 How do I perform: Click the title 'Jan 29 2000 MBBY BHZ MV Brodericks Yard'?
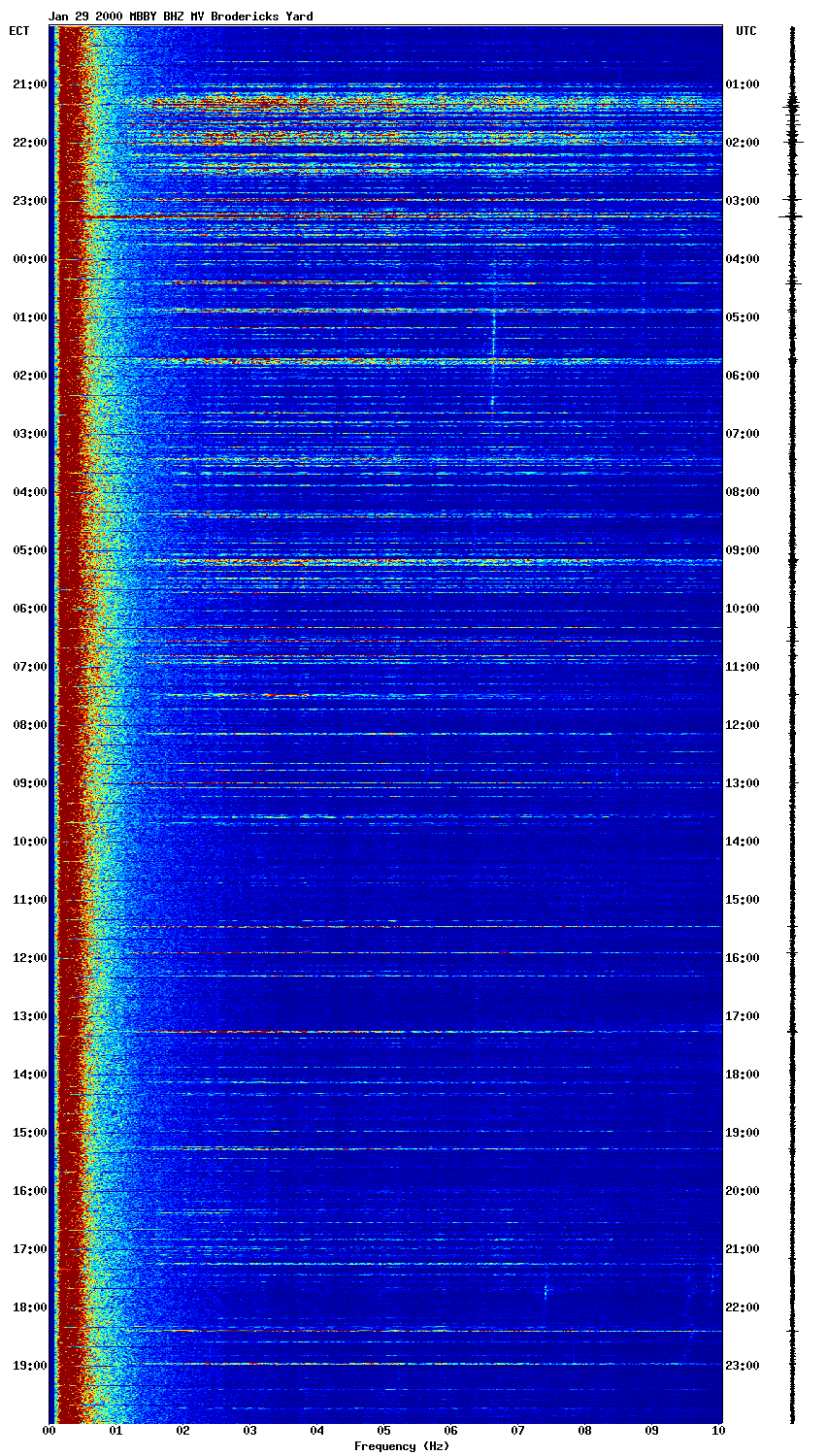[181, 17]
